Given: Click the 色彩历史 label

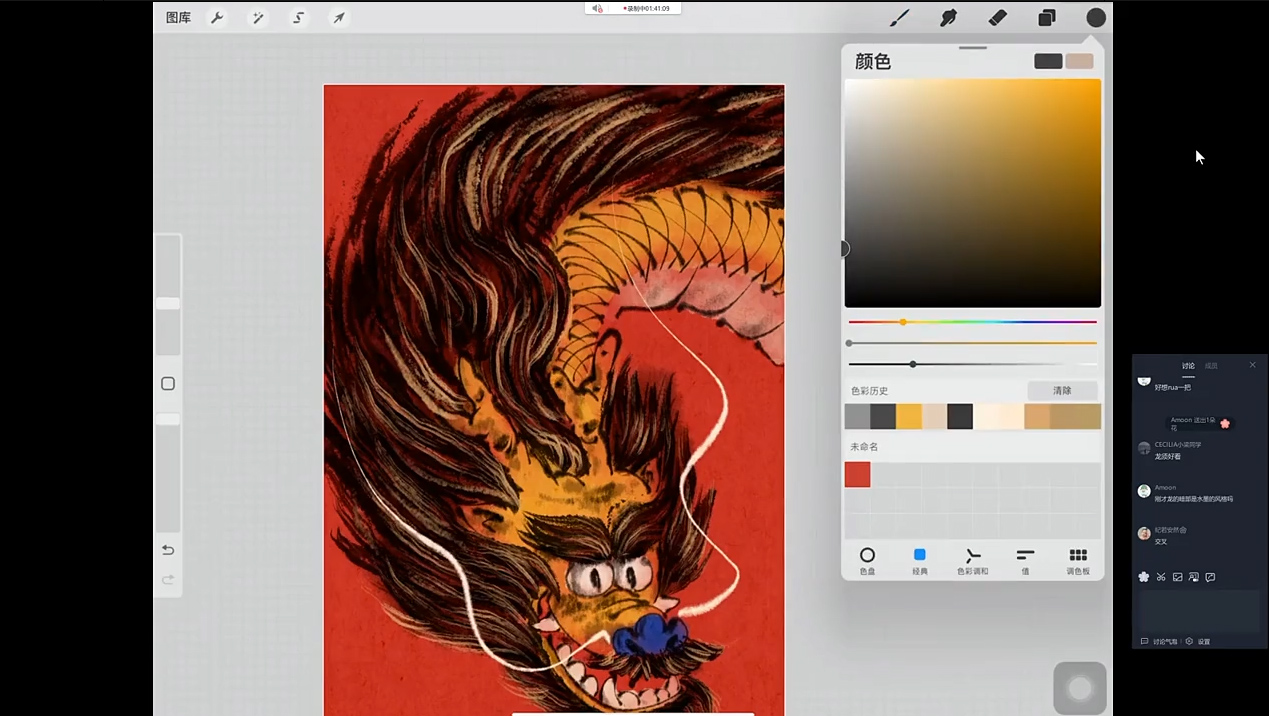Looking at the screenshot, I should pyautogui.click(x=869, y=391).
